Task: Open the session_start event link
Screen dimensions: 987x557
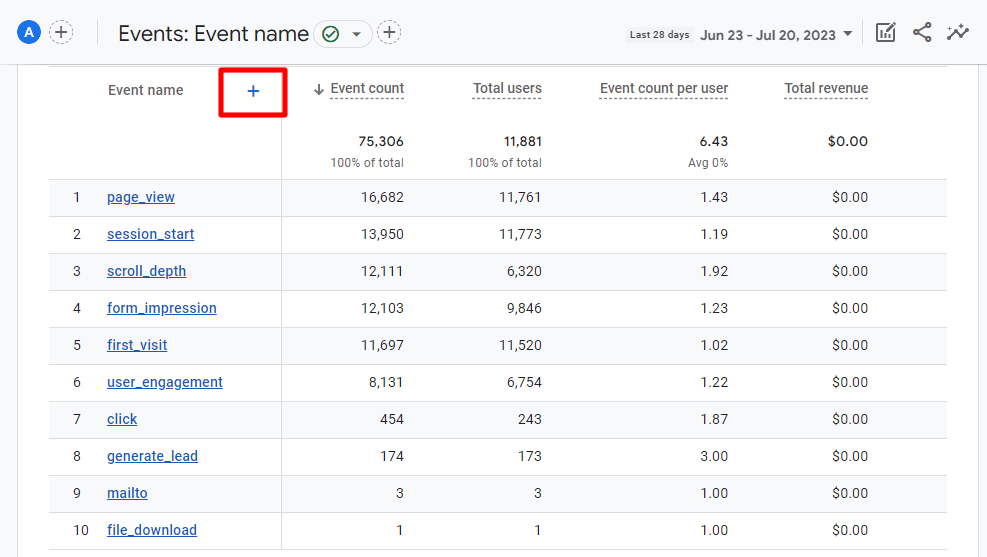Action: [150, 234]
